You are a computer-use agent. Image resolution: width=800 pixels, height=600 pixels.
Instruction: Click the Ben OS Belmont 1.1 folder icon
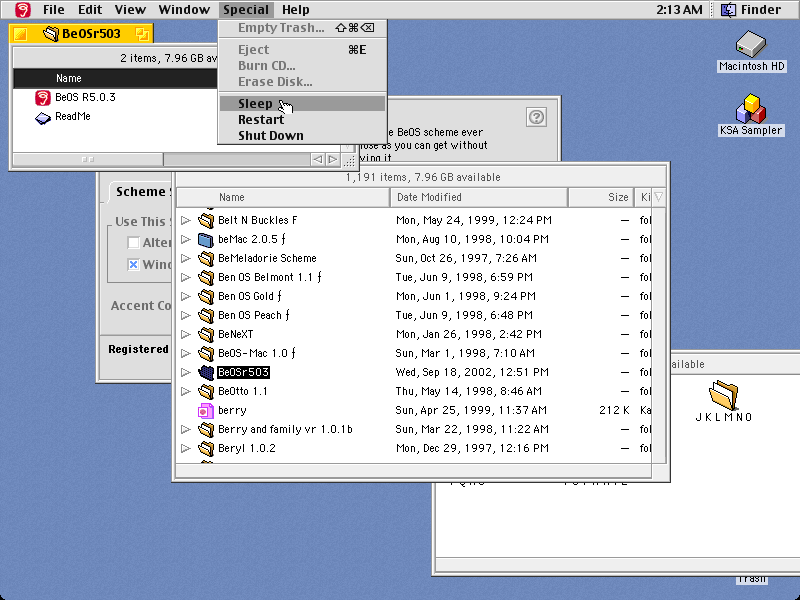206,277
